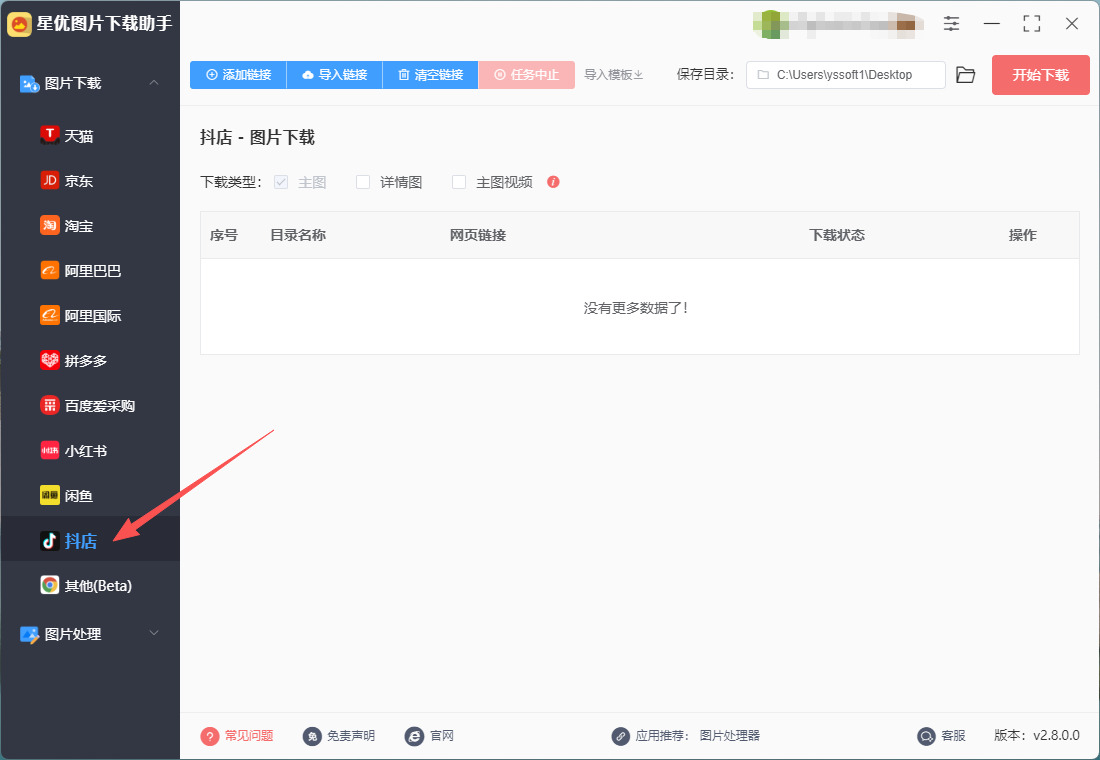Open the 京东 JD icon entry
1100x760 pixels.
point(49,180)
